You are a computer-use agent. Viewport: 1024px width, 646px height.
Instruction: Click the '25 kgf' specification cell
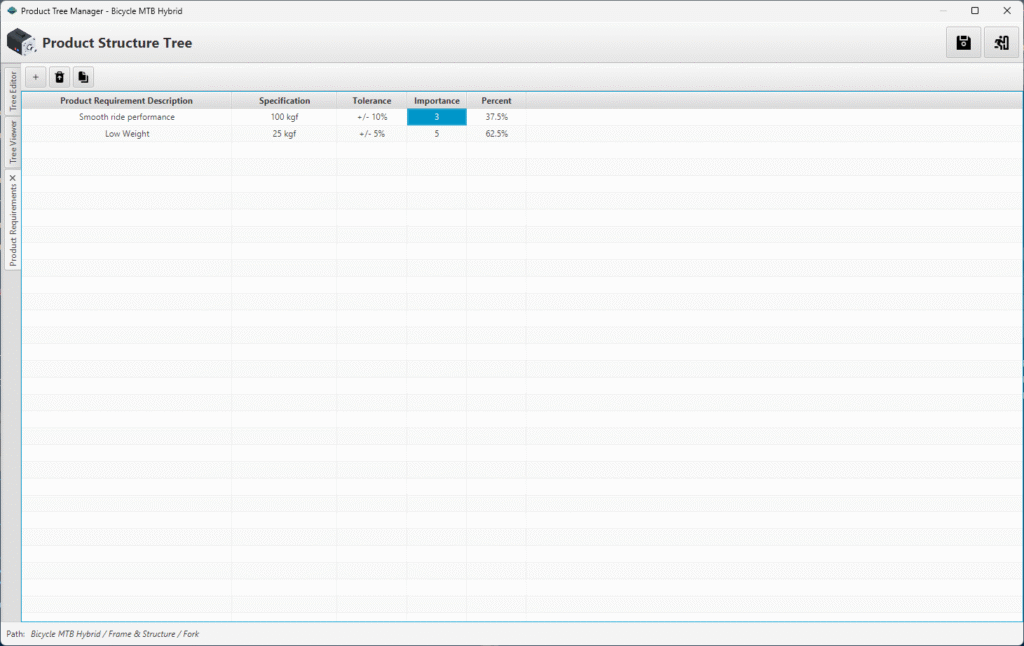click(284, 134)
